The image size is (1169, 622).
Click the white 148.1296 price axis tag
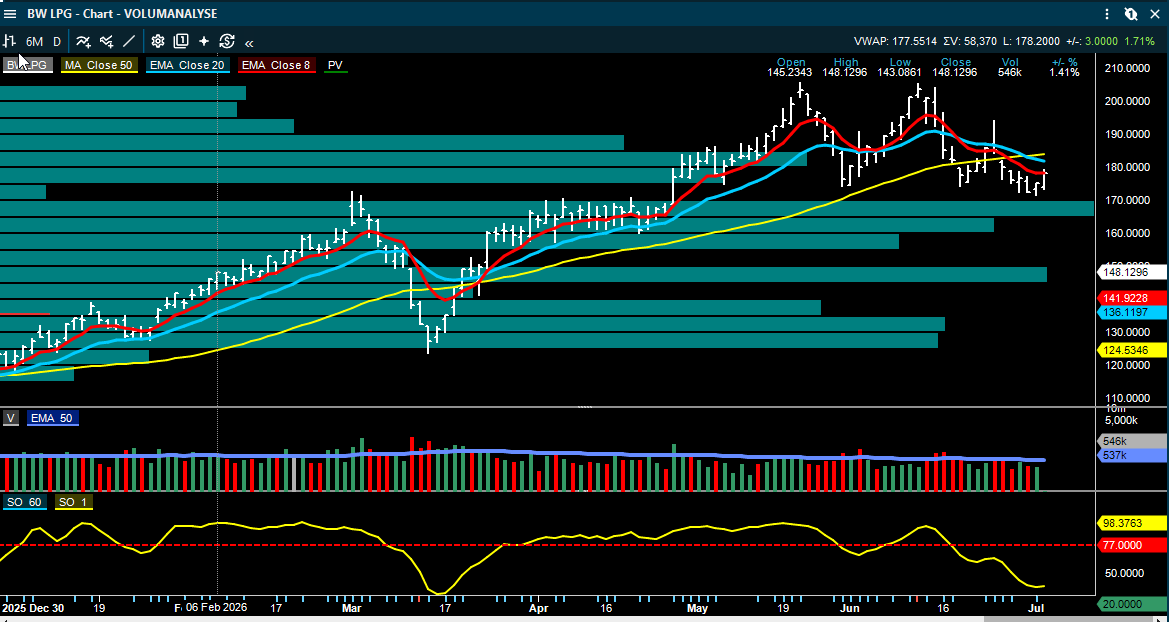click(1132, 273)
